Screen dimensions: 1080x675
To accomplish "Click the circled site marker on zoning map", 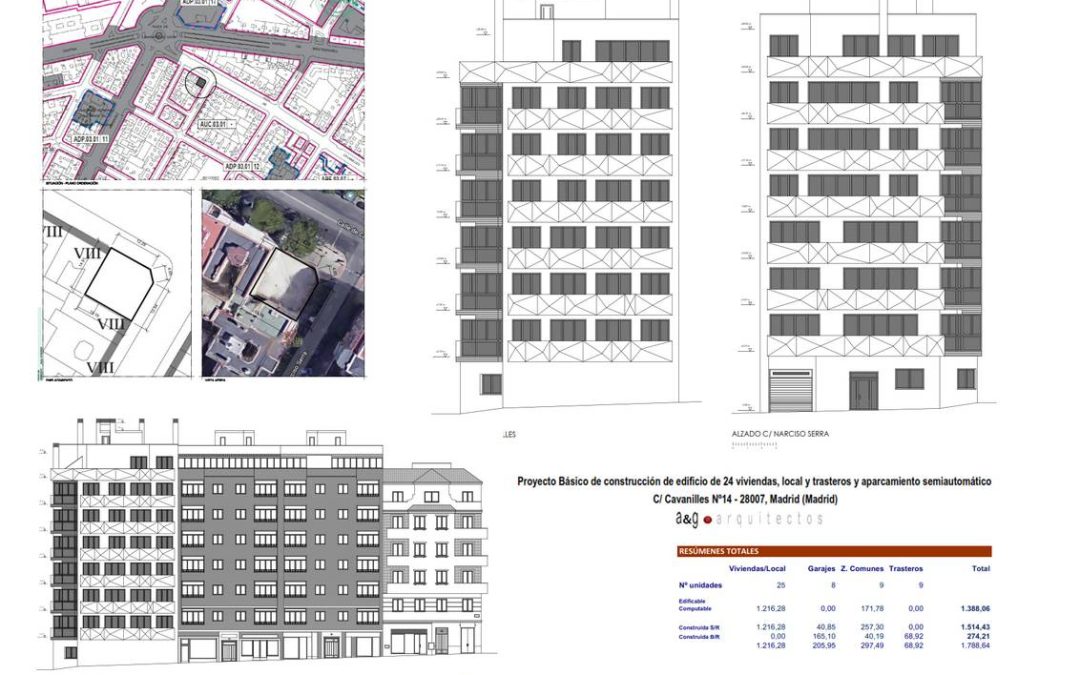I will point(199,82).
